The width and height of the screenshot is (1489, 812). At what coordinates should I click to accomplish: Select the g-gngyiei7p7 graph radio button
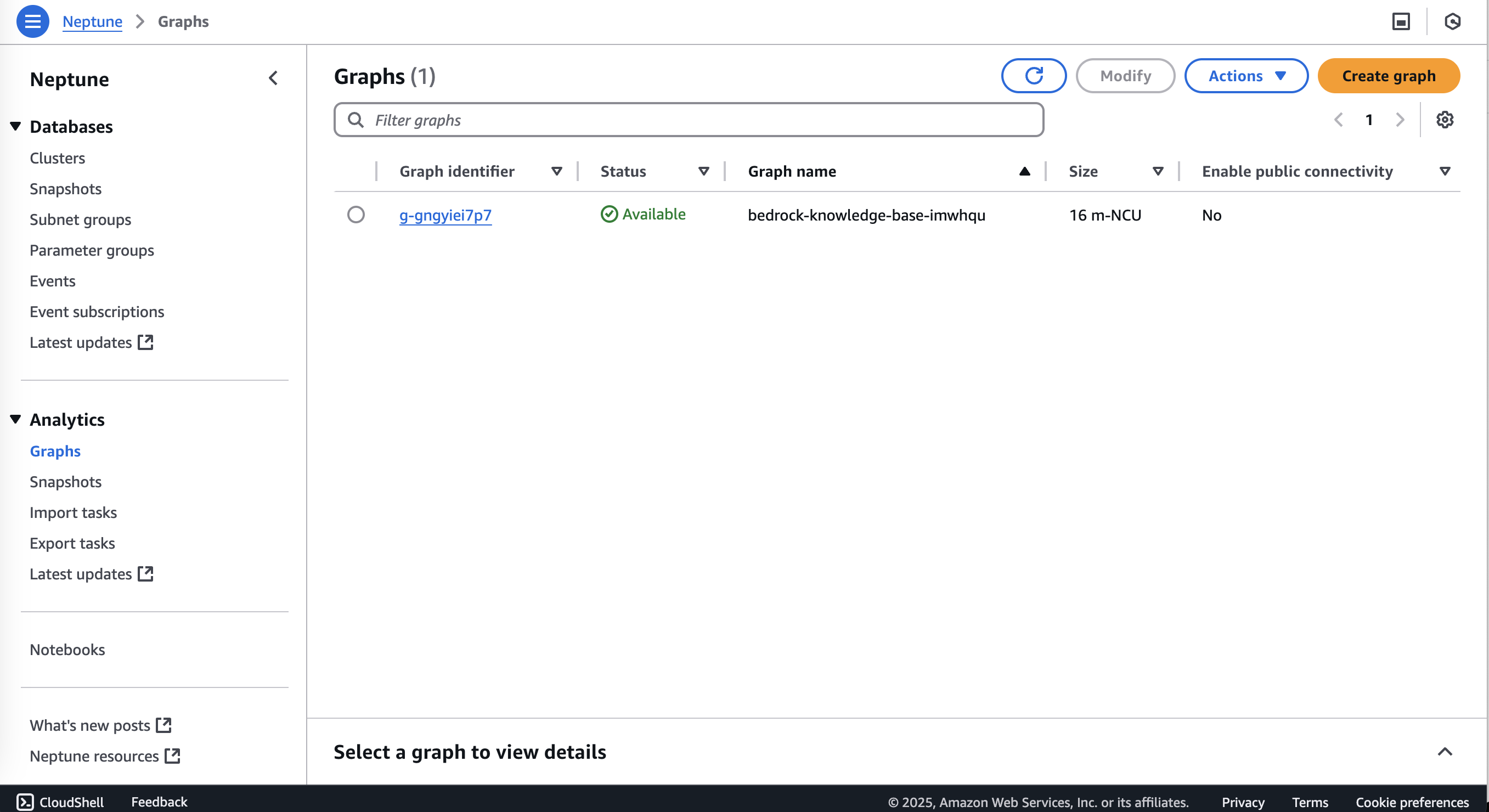pos(356,215)
